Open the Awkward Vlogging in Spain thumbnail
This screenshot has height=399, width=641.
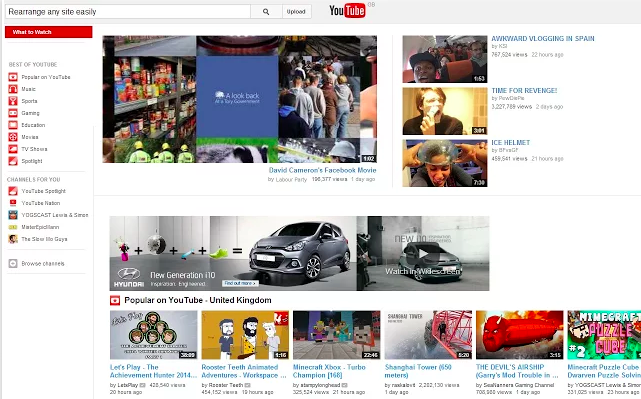coord(445,59)
